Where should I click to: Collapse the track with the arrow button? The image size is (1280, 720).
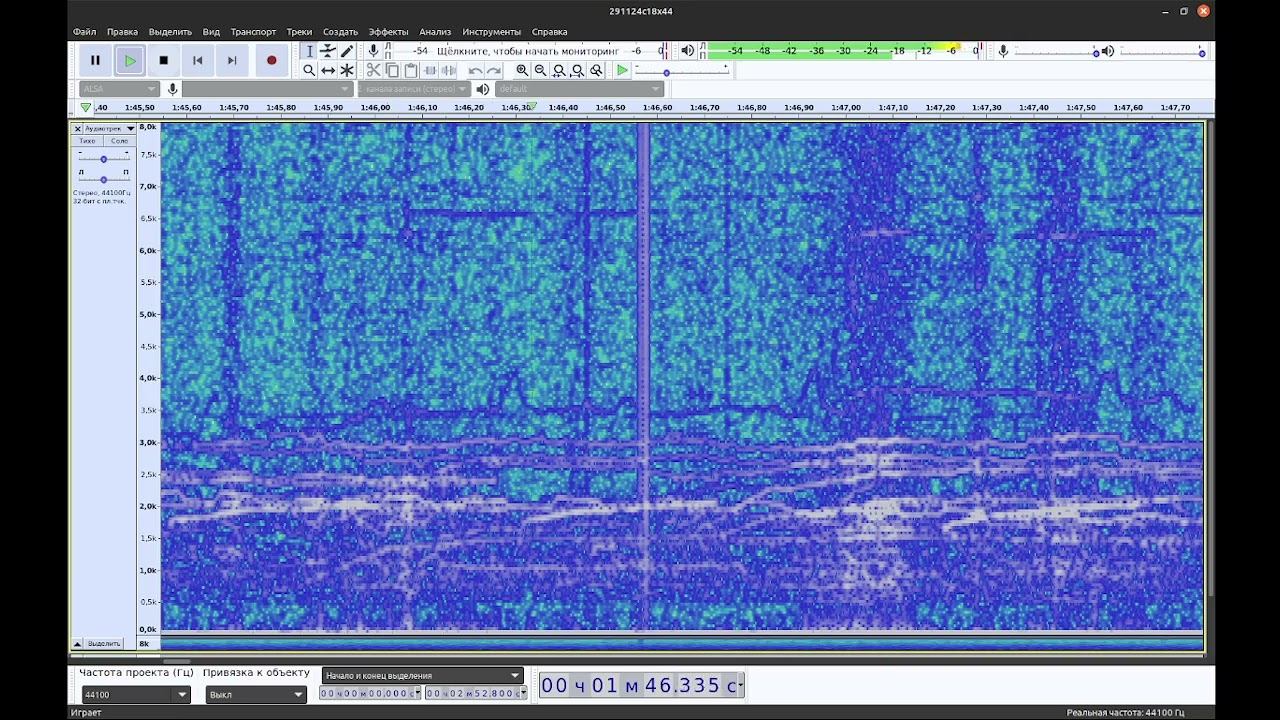[x=77, y=643]
